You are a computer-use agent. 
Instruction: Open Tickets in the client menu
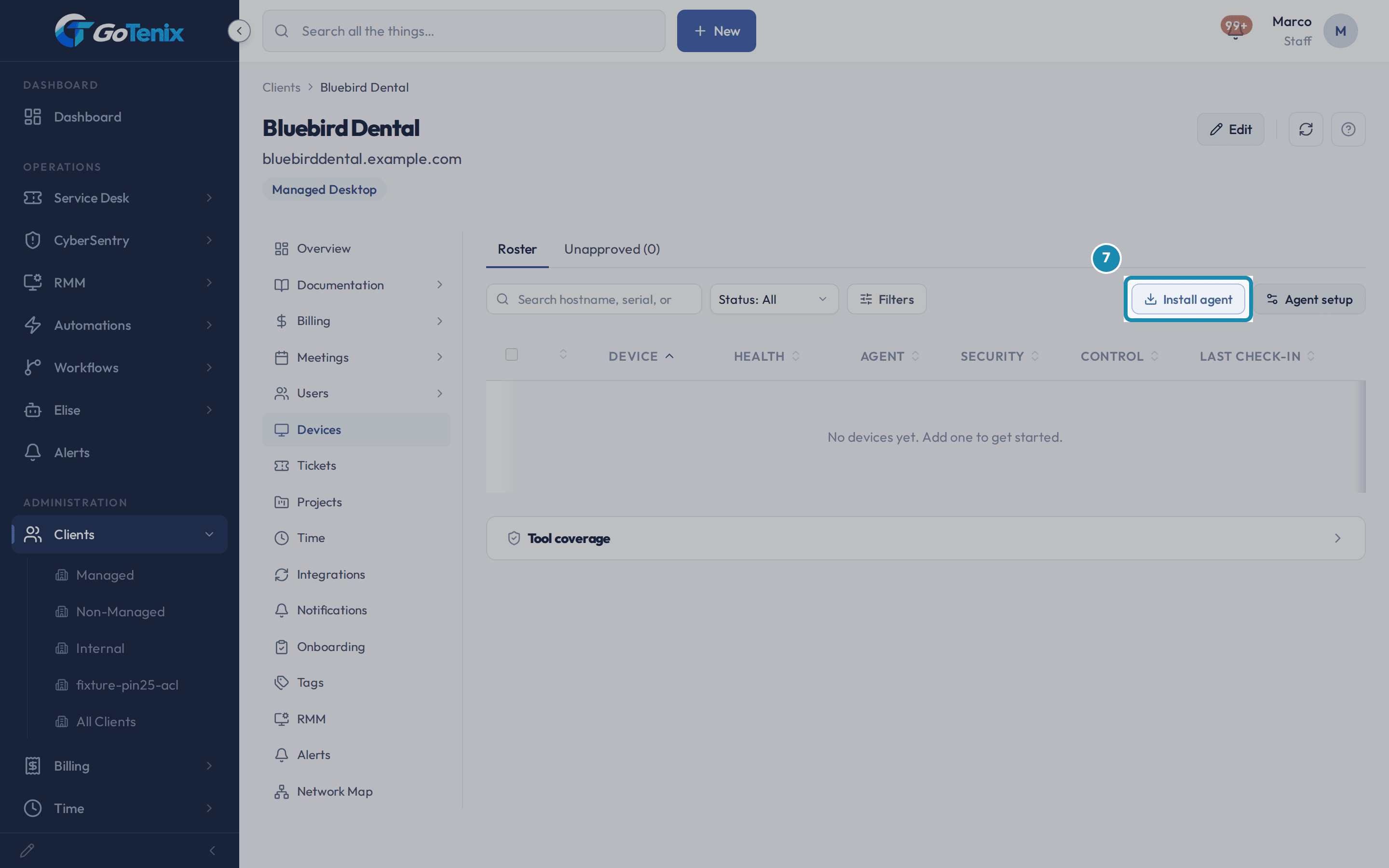click(356, 465)
